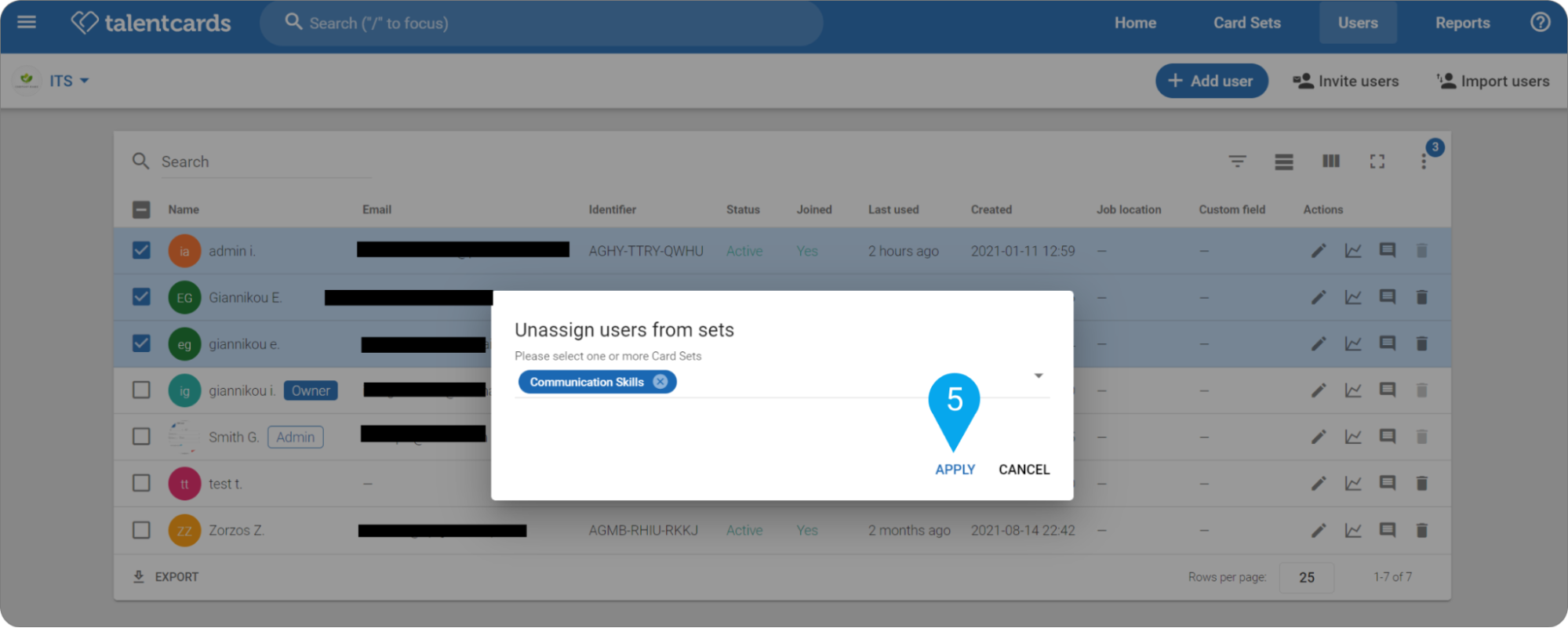Open the Reports tab

tap(1462, 23)
